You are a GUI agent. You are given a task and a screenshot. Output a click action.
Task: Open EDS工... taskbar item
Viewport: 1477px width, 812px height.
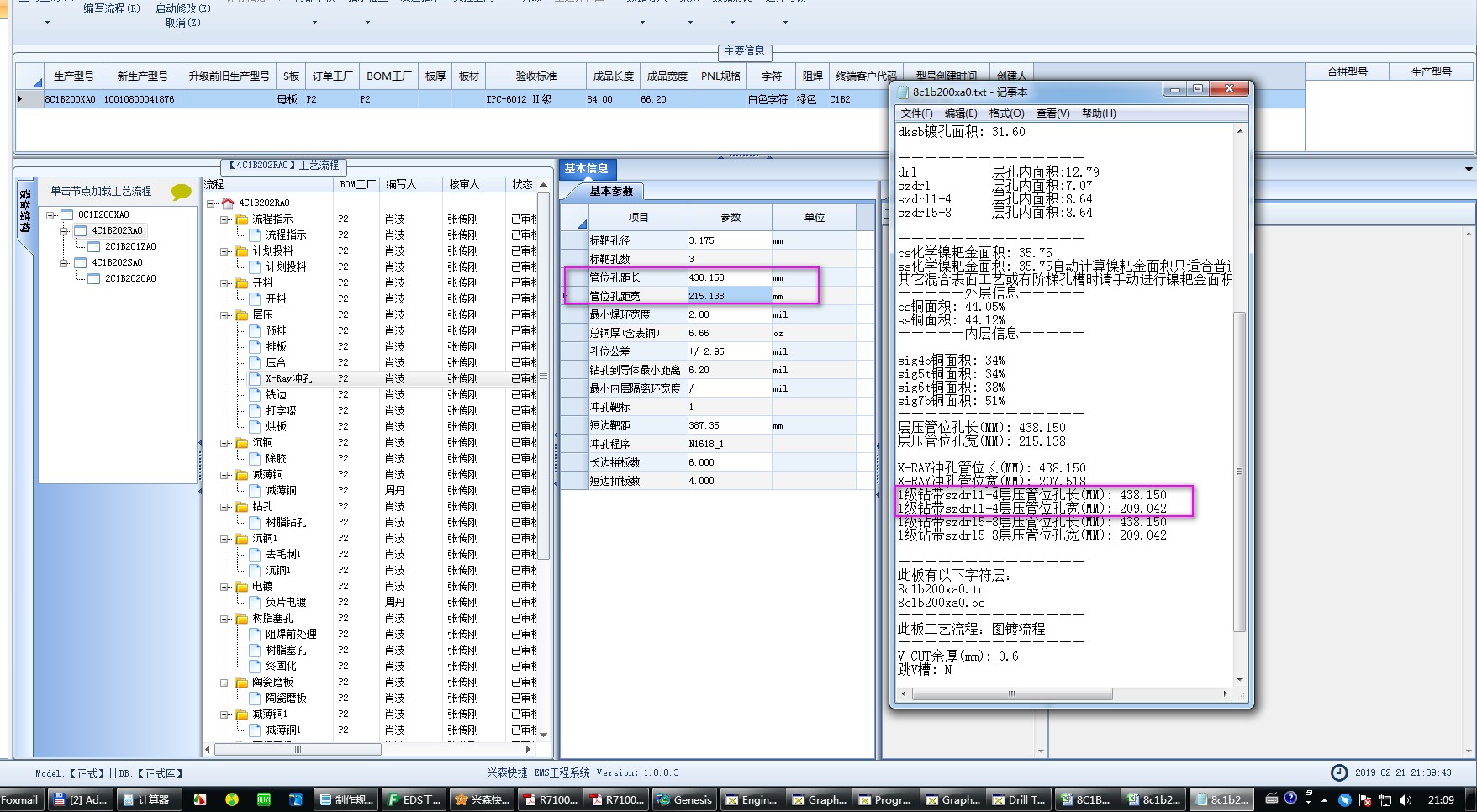[414, 799]
